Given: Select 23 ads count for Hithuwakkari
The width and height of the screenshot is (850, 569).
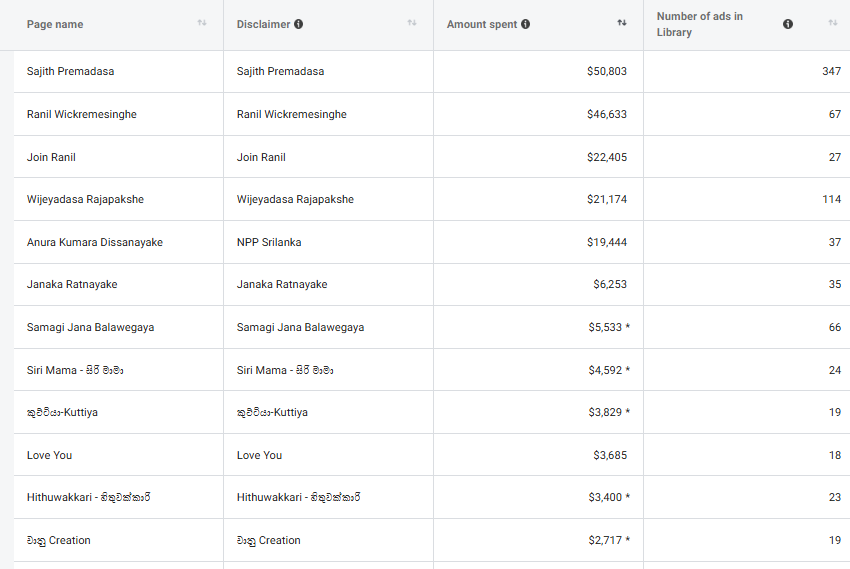Looking at the screenshot, I should tap(835, 497).
